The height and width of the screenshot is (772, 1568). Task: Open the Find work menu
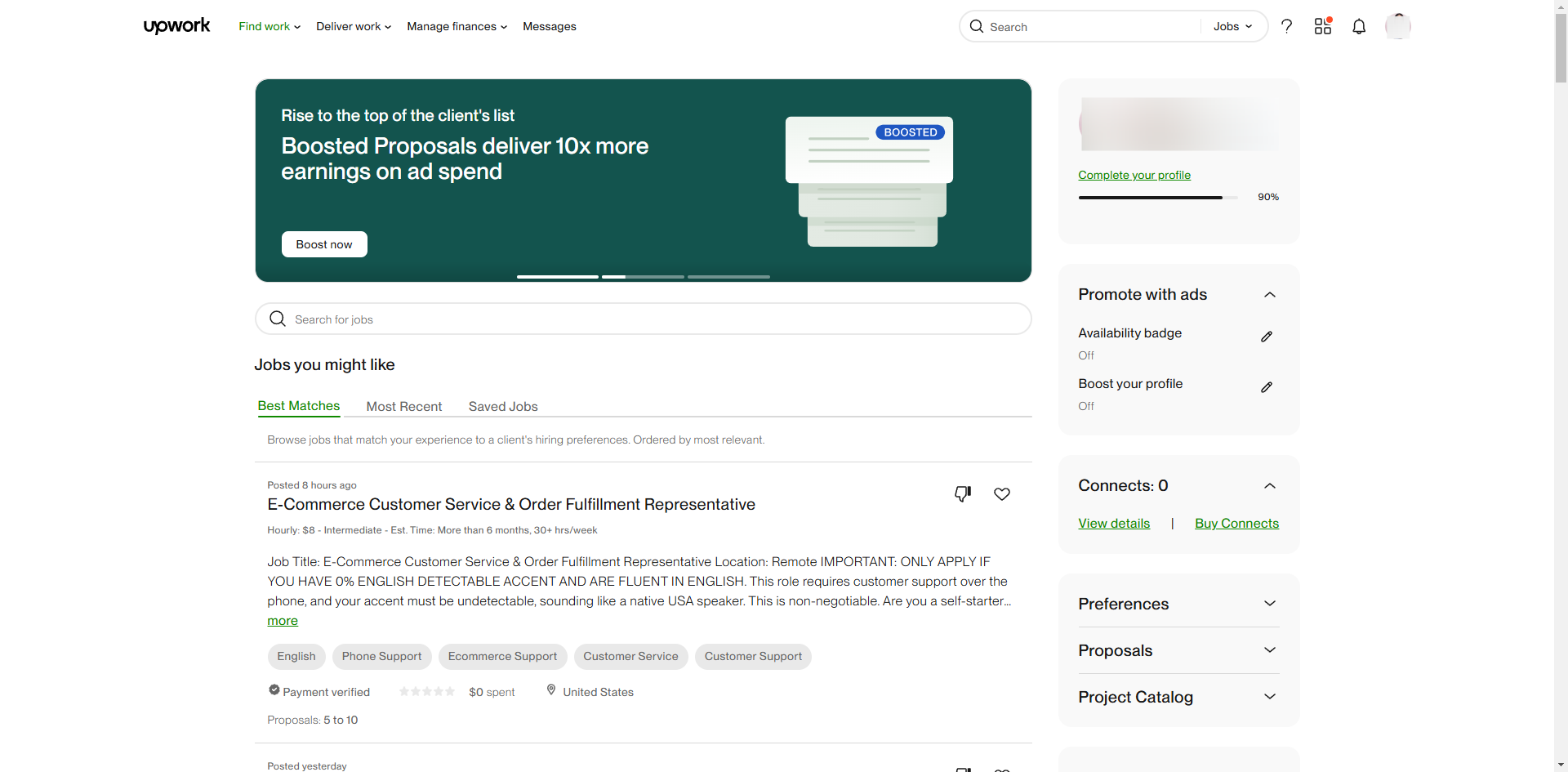pyautogui.click(x=269, y=26)
